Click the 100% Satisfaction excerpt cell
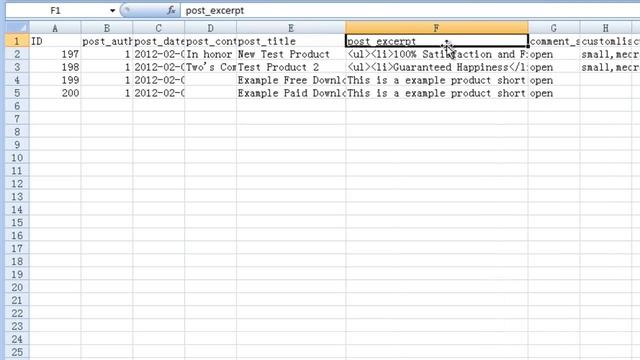The image size is (640, 360). pyautogui.click(x=436, y=54)
